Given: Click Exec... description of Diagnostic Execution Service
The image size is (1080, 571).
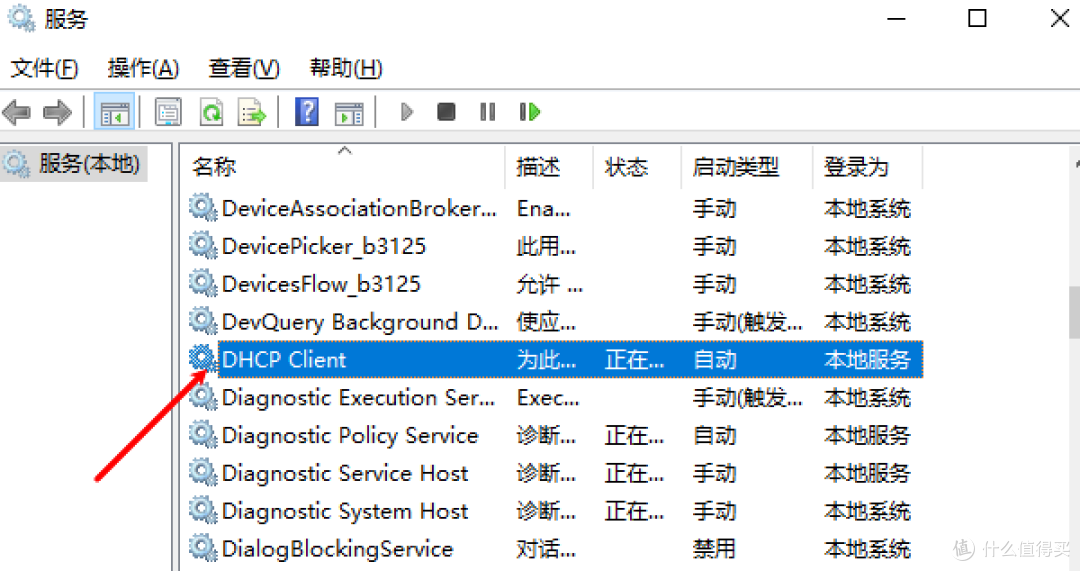Looking at the screenshot, I should 548,397.
